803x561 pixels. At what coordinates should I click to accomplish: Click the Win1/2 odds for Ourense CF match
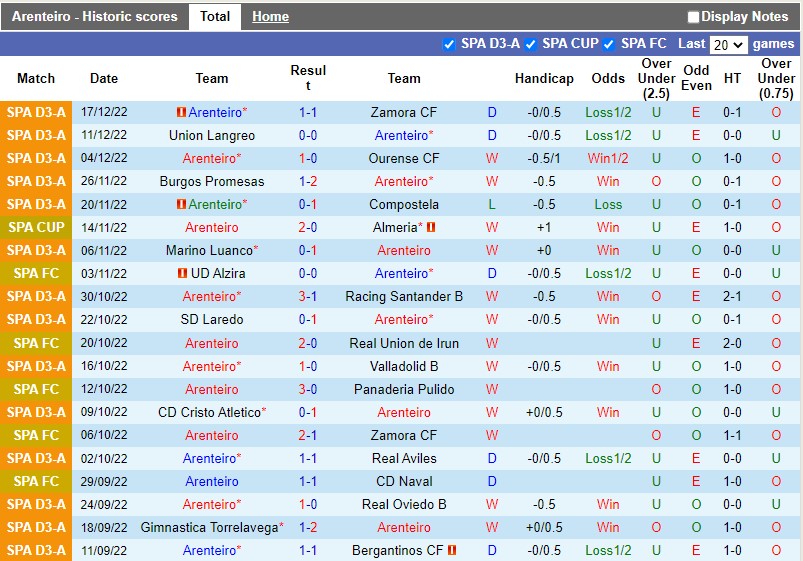click(608, 158)
